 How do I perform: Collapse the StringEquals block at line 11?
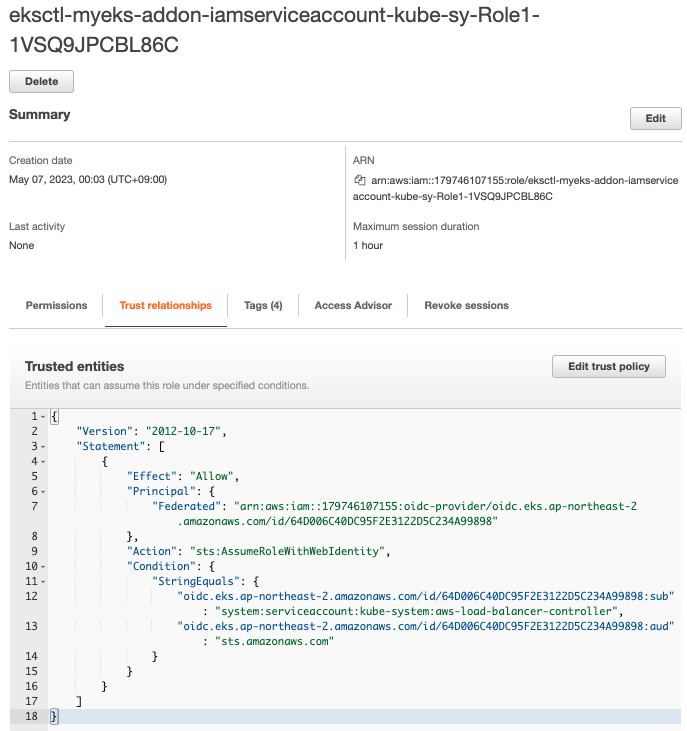[43, 581]
